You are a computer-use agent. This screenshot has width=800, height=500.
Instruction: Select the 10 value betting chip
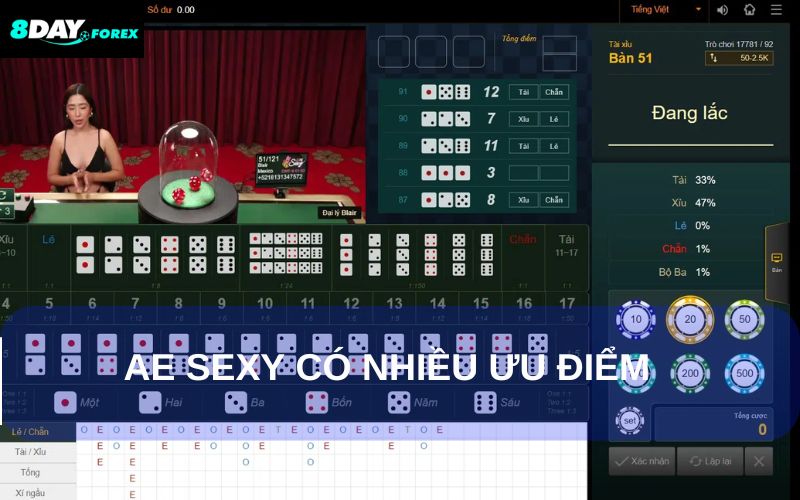click(x=636, y=320)
